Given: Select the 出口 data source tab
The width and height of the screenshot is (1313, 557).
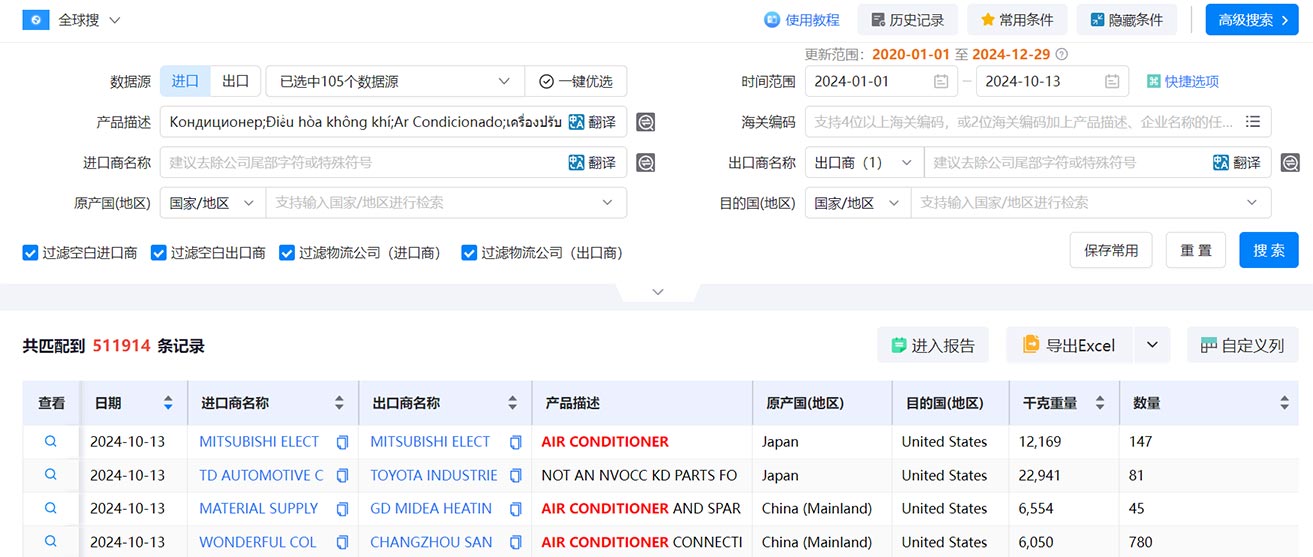Looking at the screenshot, I should pyautogui.click(x=235, y=81).
